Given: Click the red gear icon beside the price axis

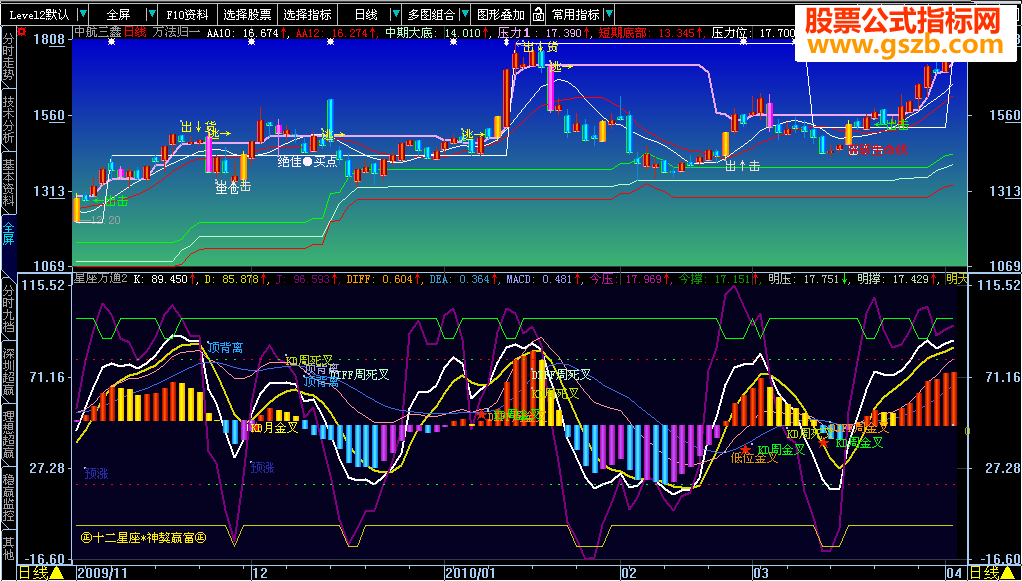Looking at the screenshot, I should (22, 31).
